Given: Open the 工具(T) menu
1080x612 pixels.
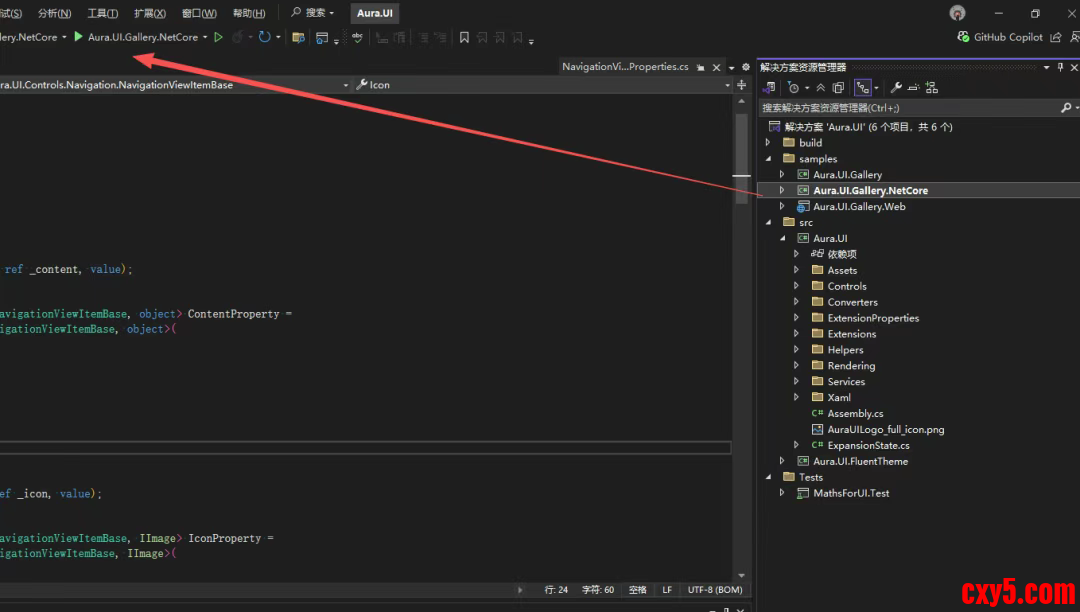Looking at the screenshot, I should point(102,13).
